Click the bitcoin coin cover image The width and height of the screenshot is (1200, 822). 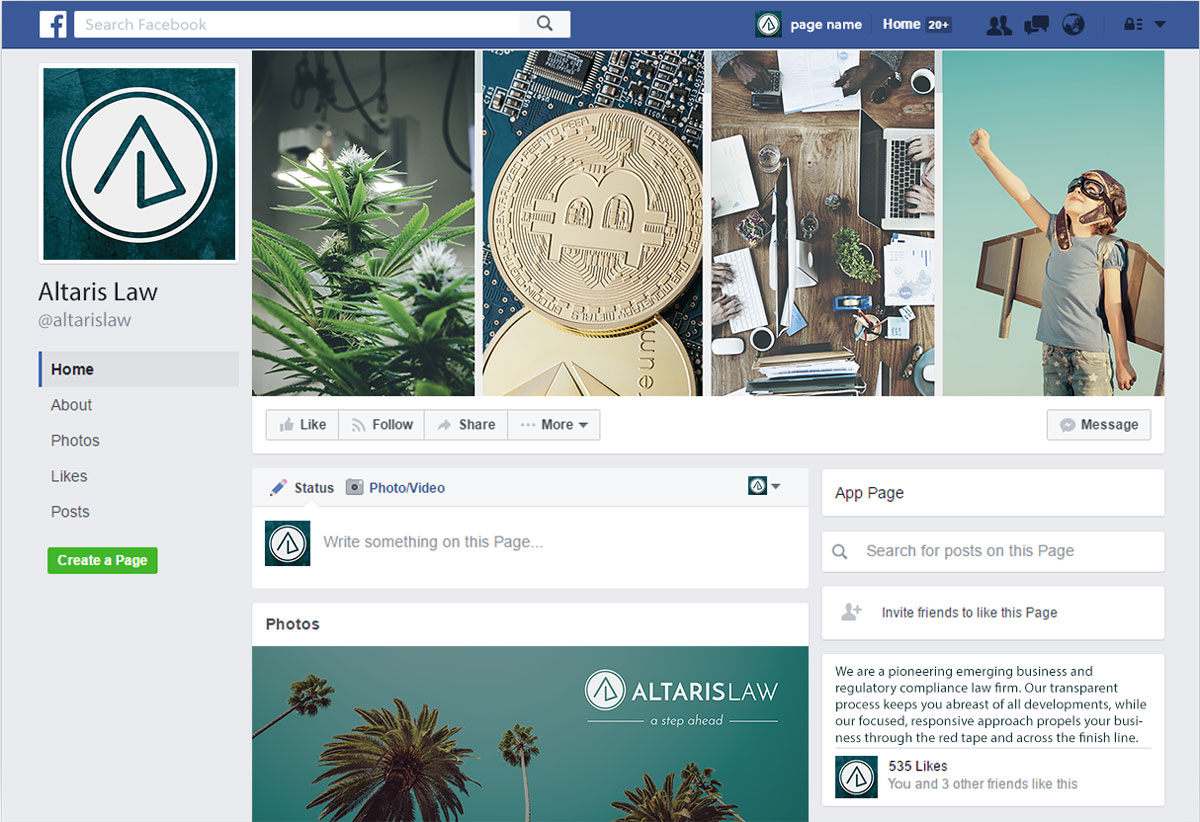tap(593, 223)
